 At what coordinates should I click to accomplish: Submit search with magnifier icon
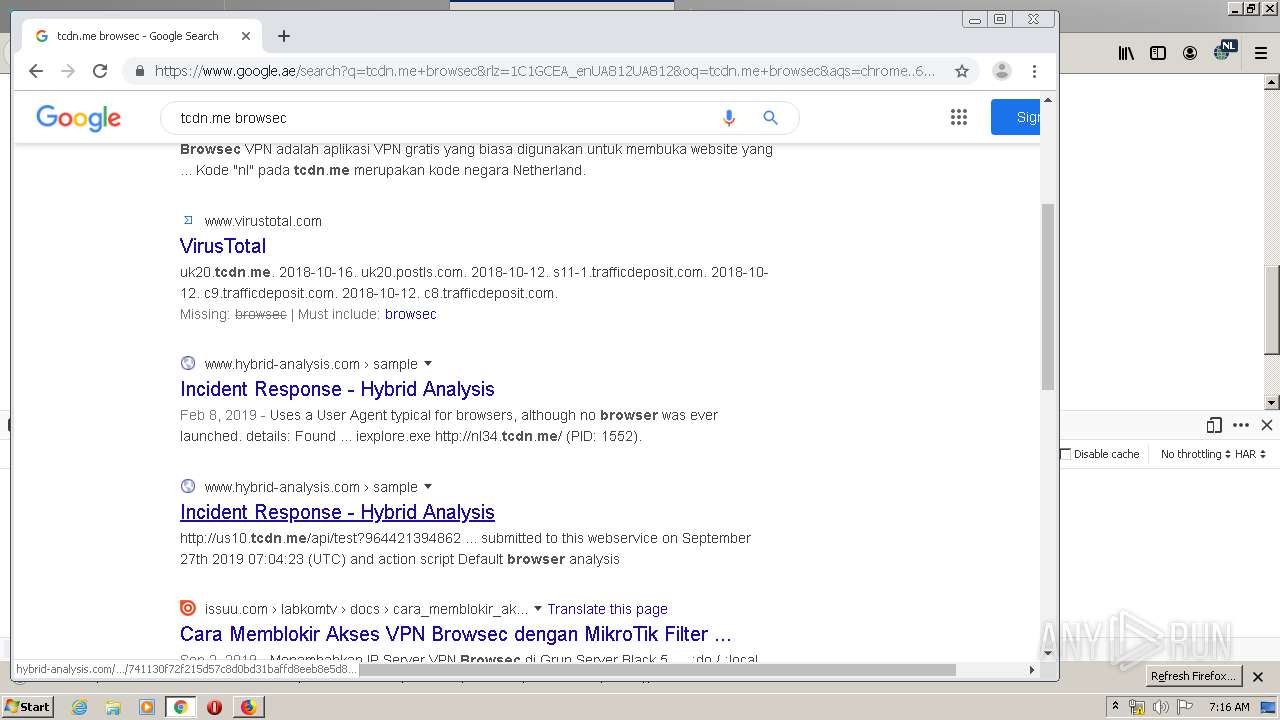(770, 118)
